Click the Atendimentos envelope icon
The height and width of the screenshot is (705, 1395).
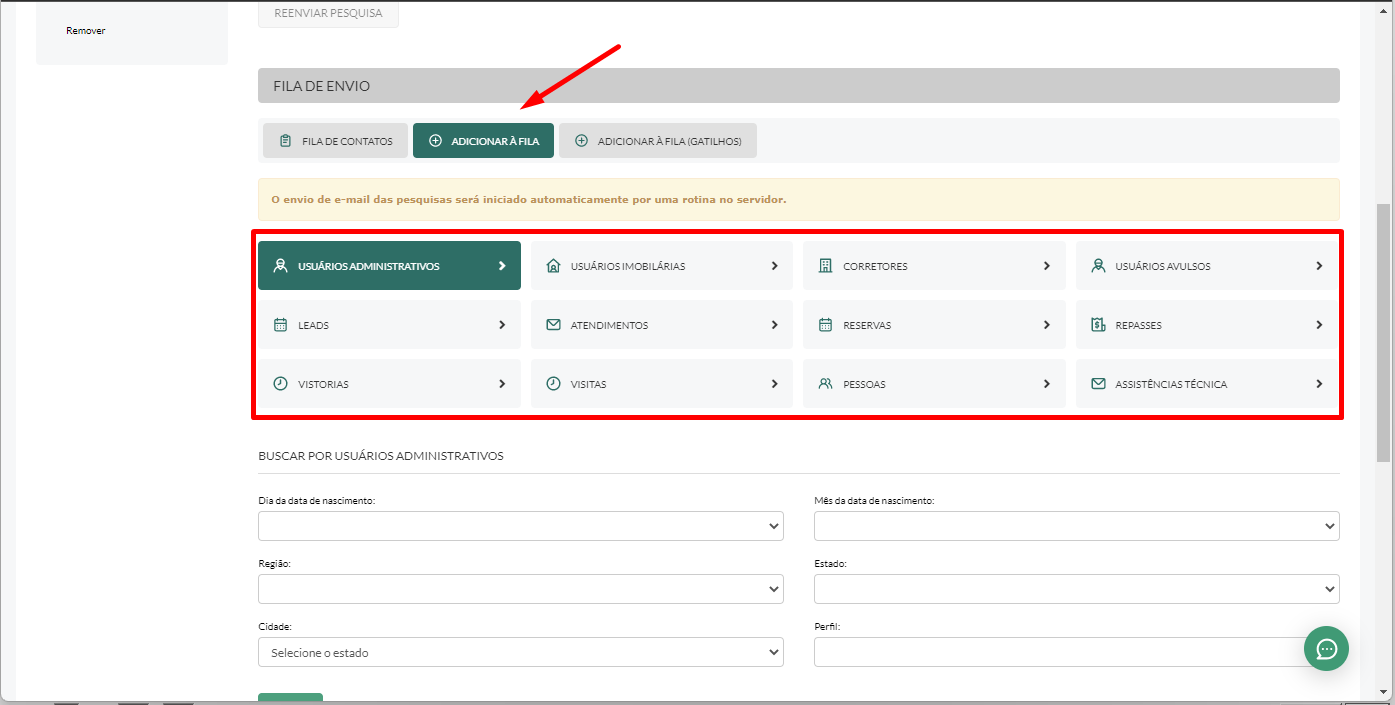(554, 325)
